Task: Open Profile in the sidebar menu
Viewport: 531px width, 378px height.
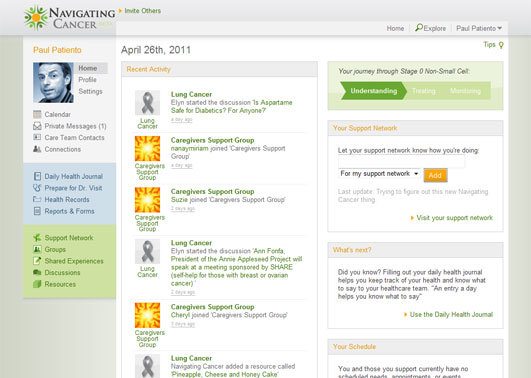Action: pos(87,80)
